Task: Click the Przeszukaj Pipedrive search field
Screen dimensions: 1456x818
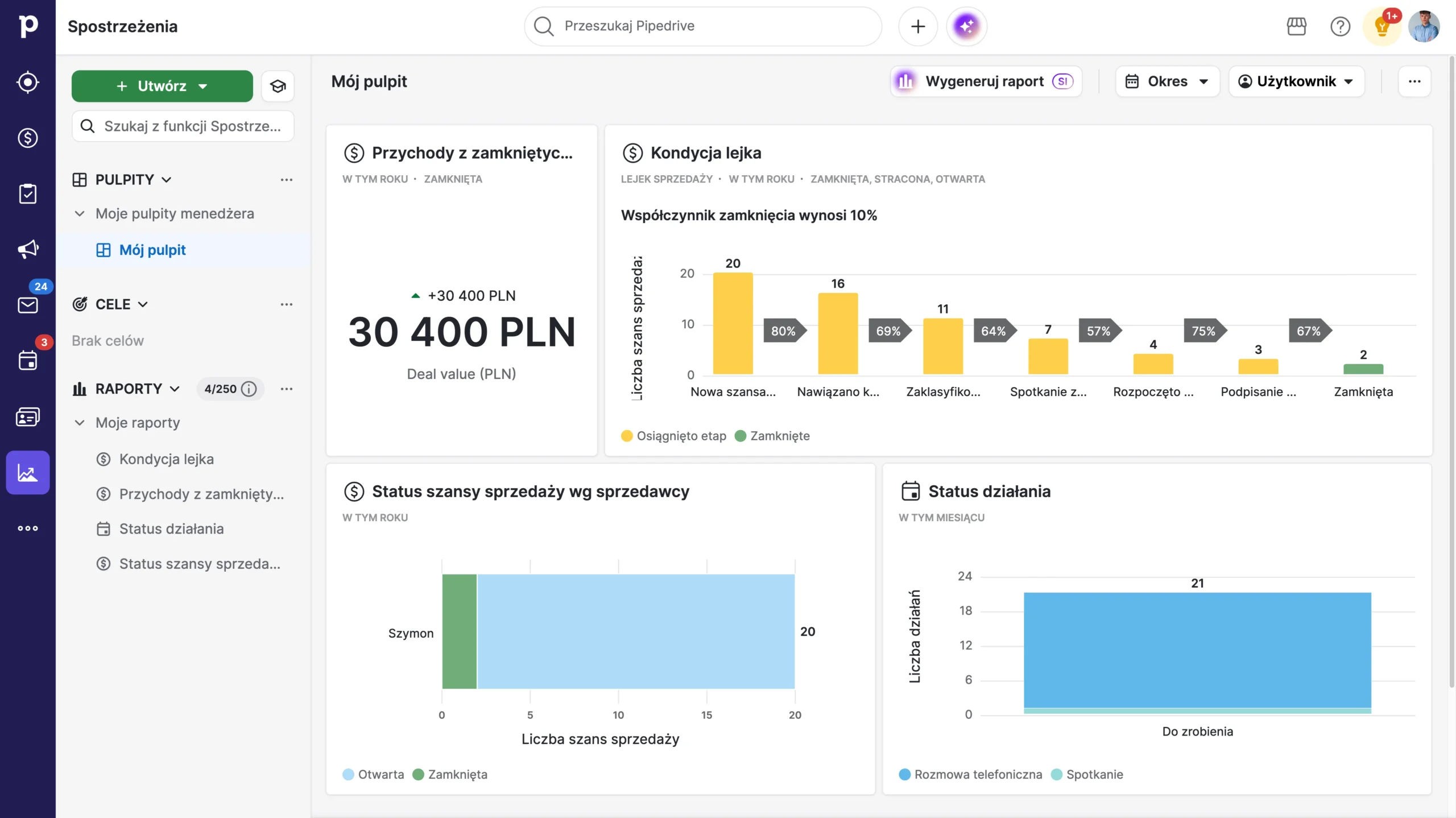Action: [x=703, y=26]
